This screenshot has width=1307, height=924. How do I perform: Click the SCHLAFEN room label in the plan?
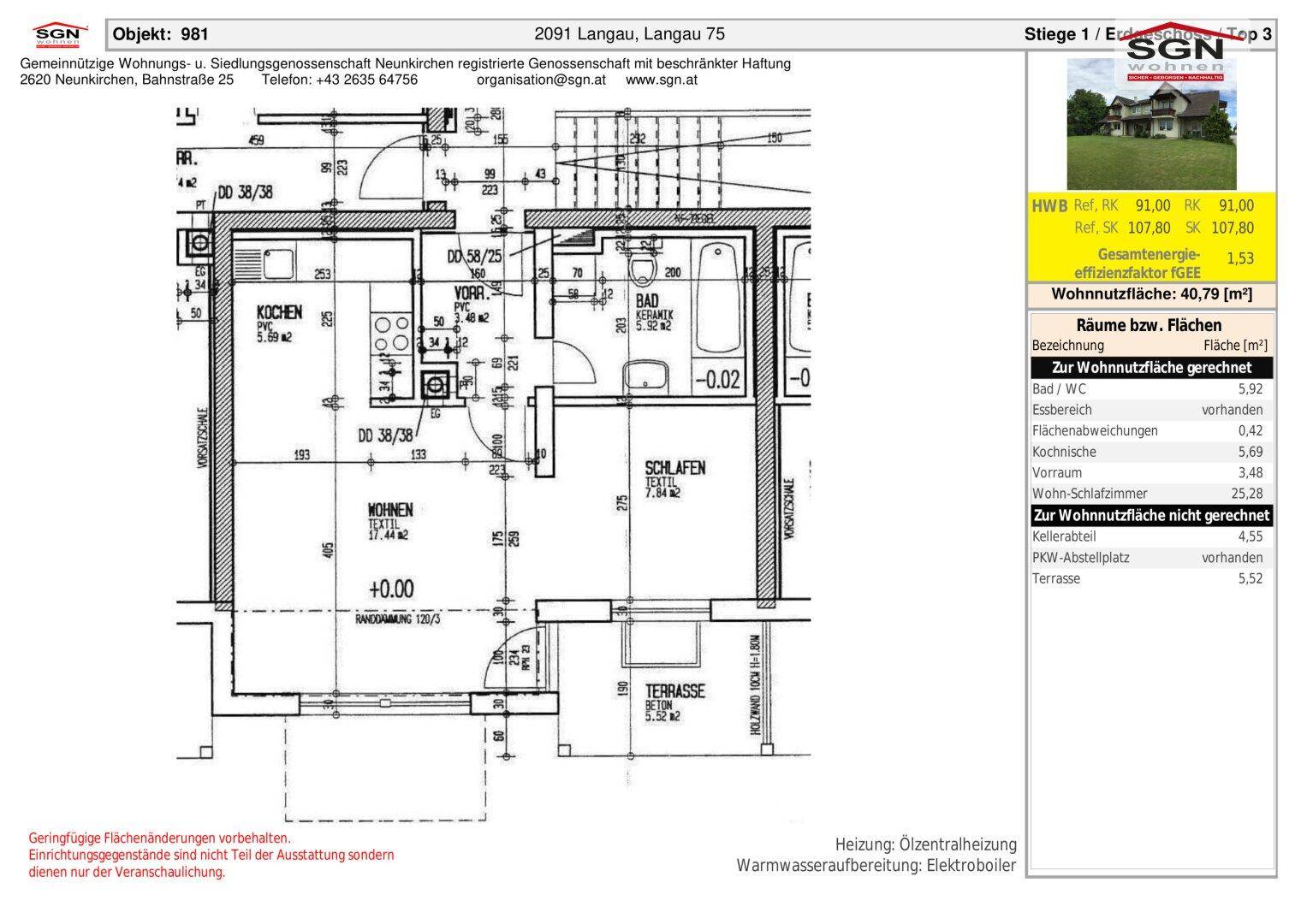click(x=674, y=468)
